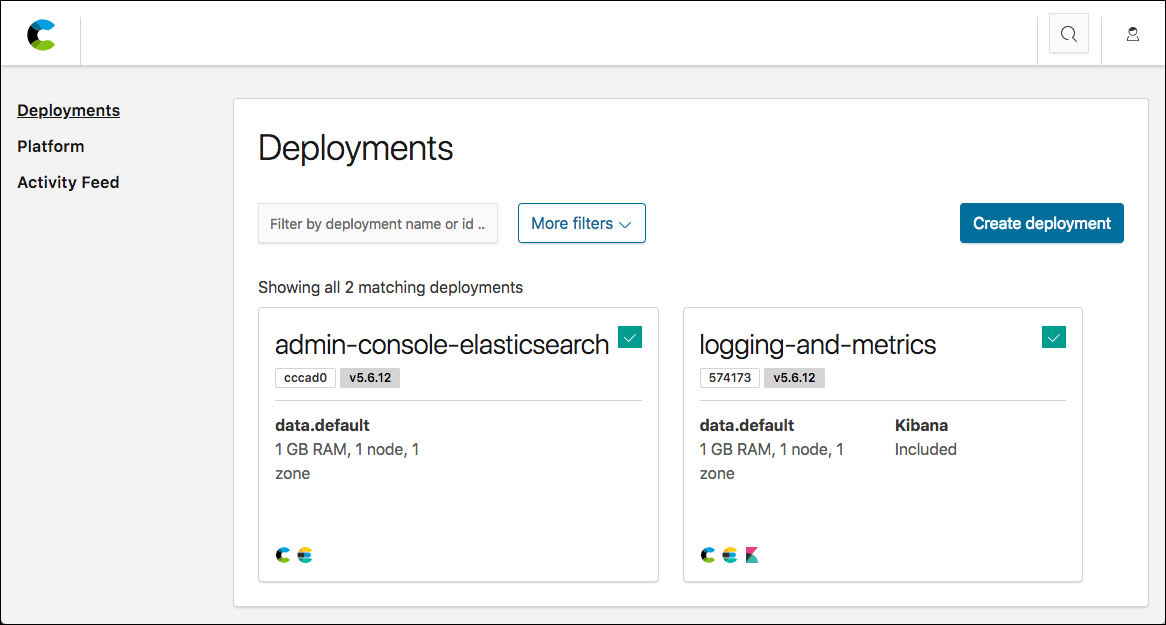Click Elasticsearch icon in logging-and-metrics card
Image resolution: width=1166 pixels, height=625 pixels.
730,555
